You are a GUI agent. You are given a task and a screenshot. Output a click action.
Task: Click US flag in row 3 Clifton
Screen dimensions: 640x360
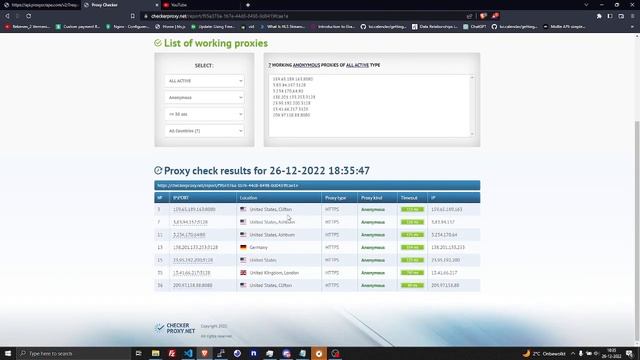coord(243,209)
